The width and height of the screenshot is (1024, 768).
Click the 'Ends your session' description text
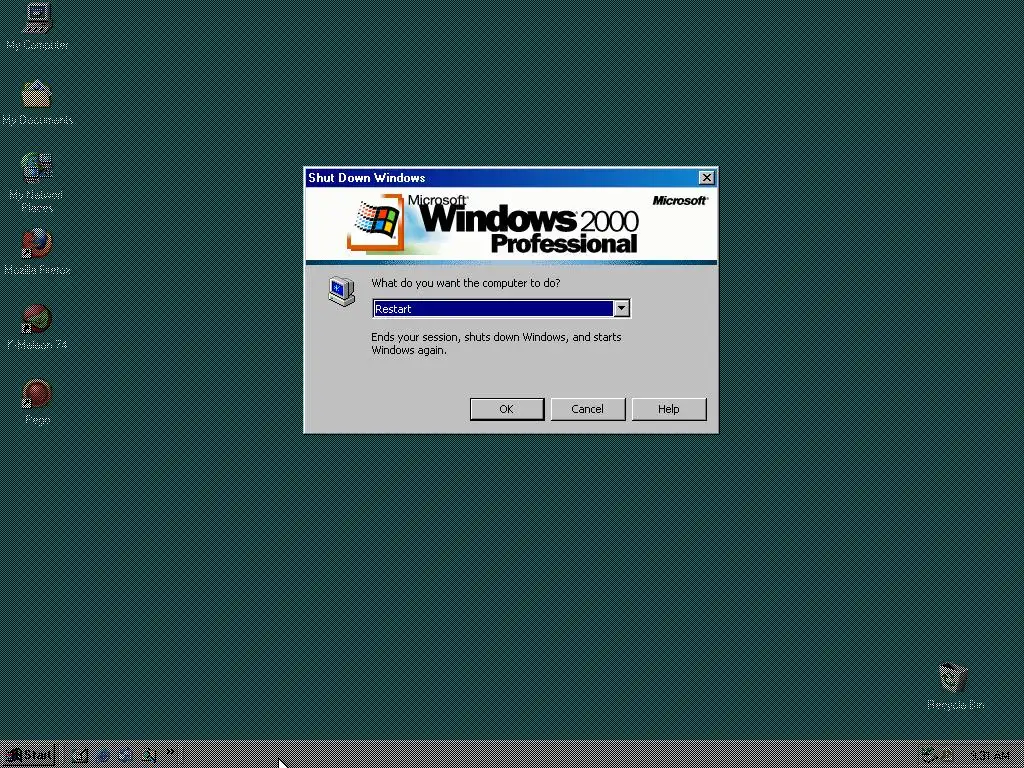[x=496, y=344]
